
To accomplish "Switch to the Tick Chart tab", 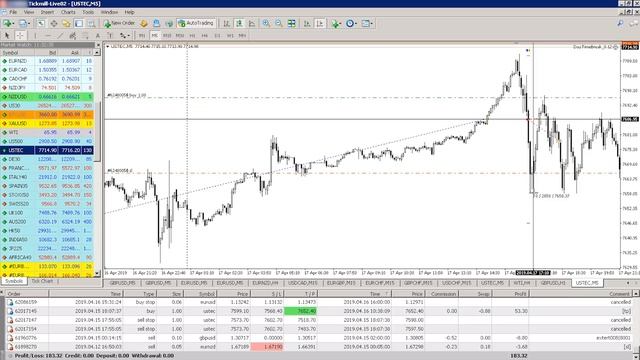I will 42,281.
